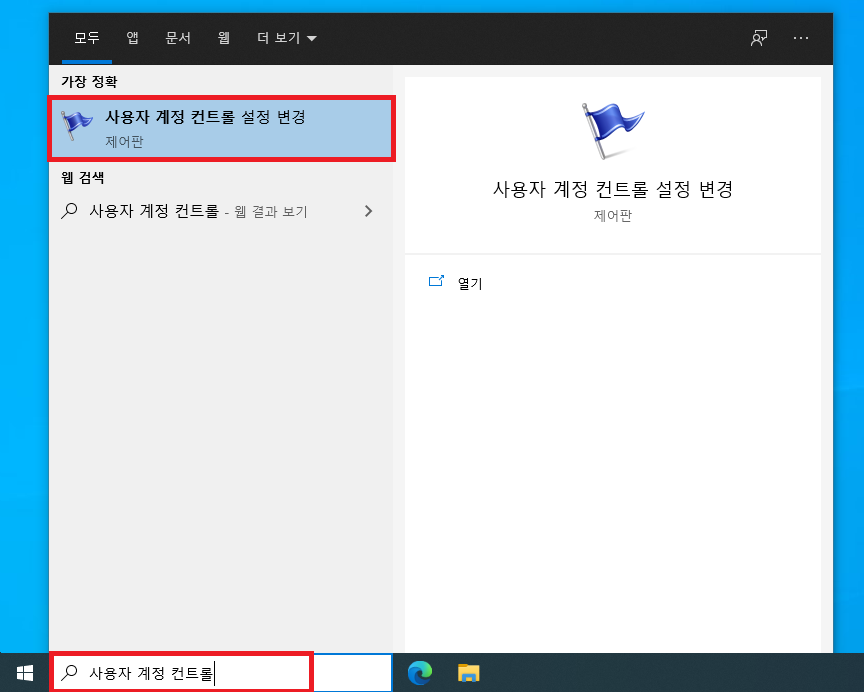The image size is (864, 692).
Task: Switch to the 문서 tab
Action: [178, 38]
